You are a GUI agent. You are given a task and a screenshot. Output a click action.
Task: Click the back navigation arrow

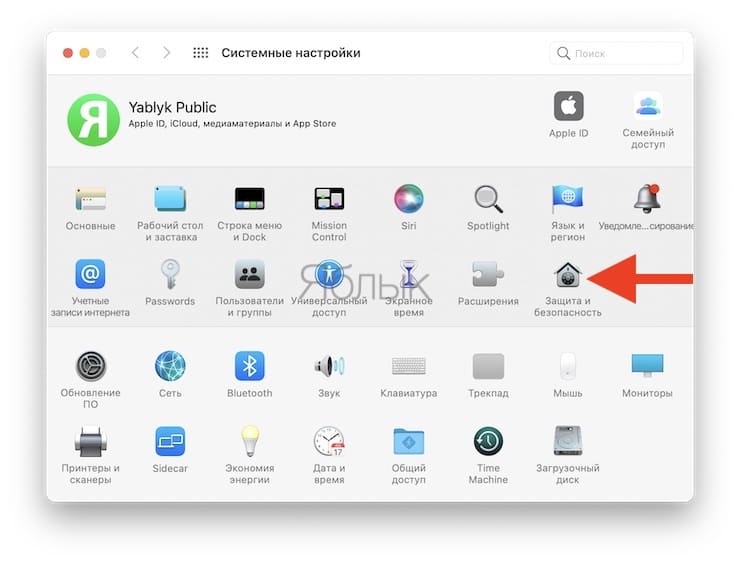pos(135,52)
